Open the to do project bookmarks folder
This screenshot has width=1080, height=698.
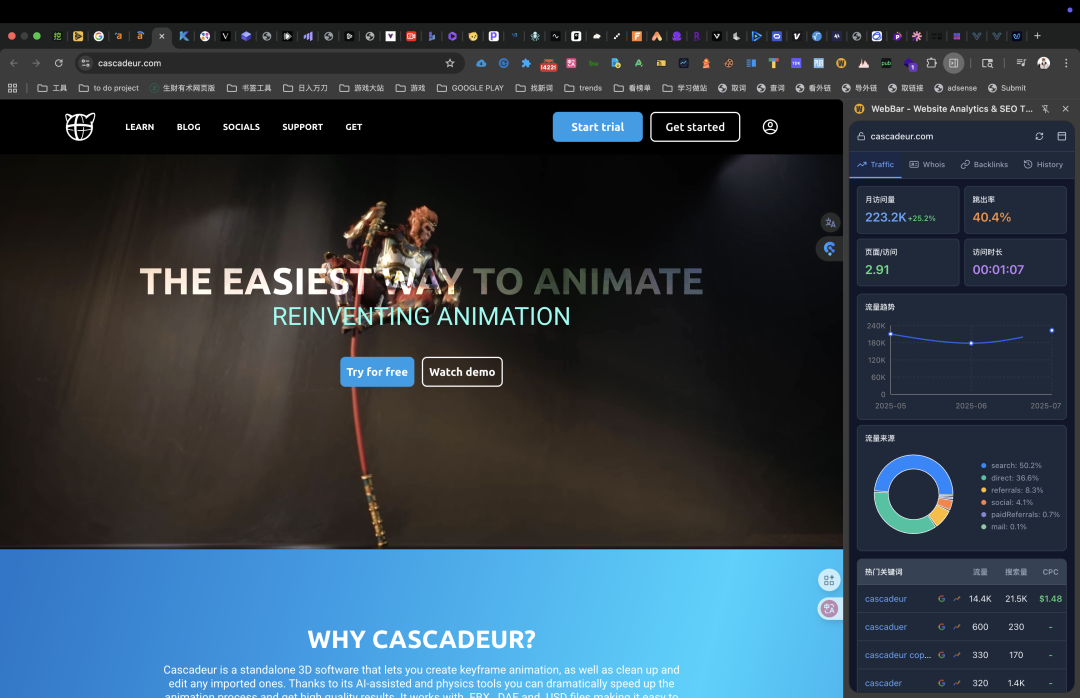click(109, 88)
